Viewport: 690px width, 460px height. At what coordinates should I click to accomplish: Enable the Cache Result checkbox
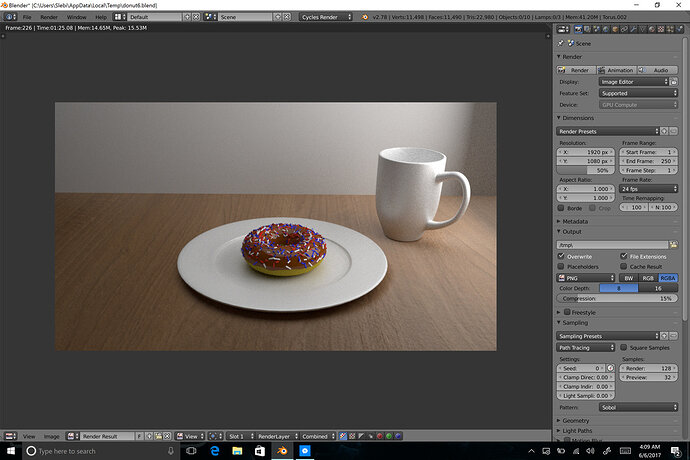(624, 266)
